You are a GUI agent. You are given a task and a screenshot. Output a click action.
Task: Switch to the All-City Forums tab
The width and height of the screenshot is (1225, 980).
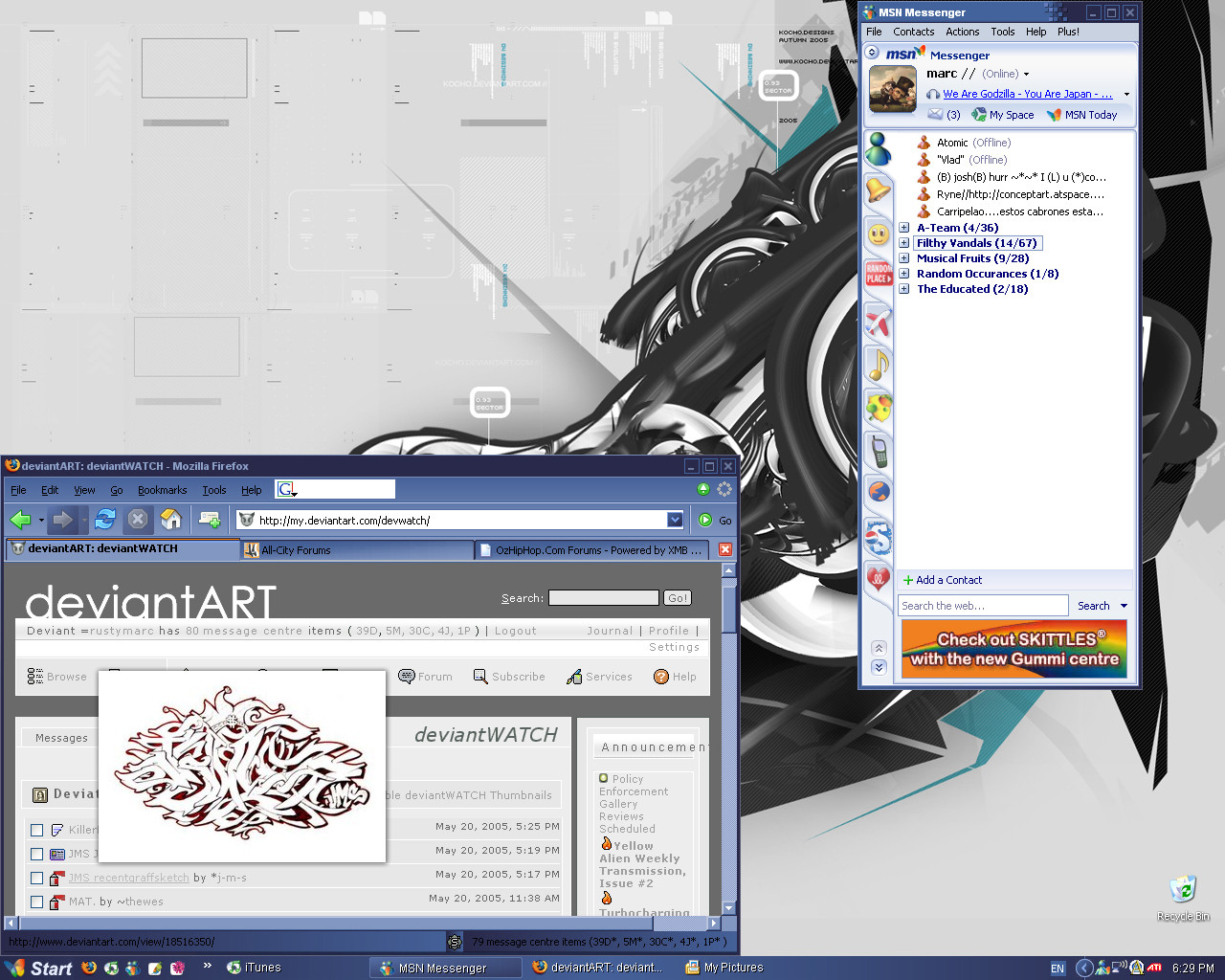click(x=356, y=550)
